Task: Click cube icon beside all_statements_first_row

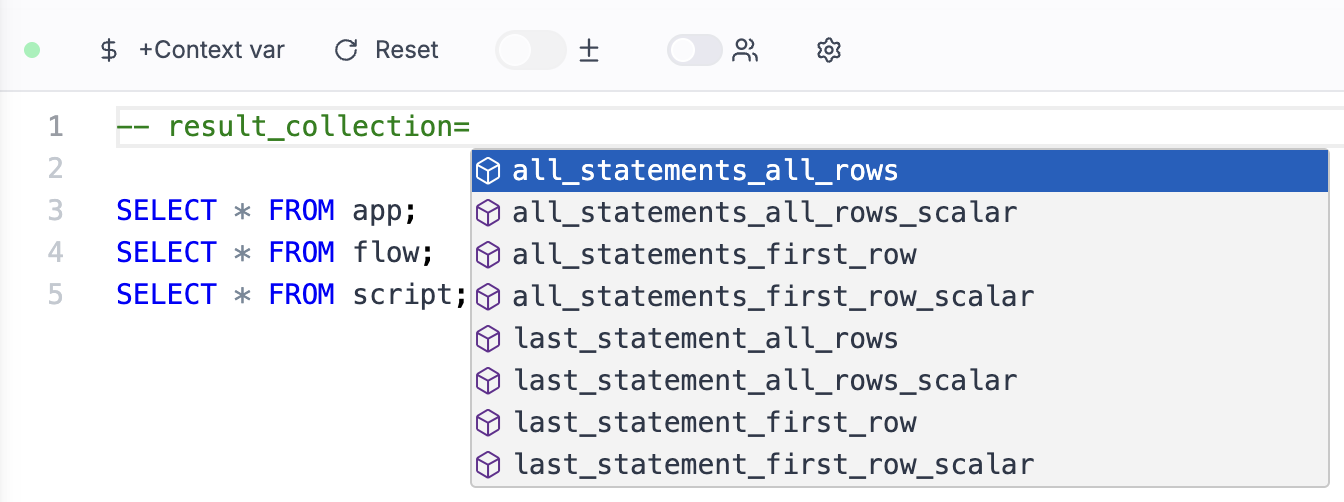Action: pyautogui.click(x=487, y=255)
